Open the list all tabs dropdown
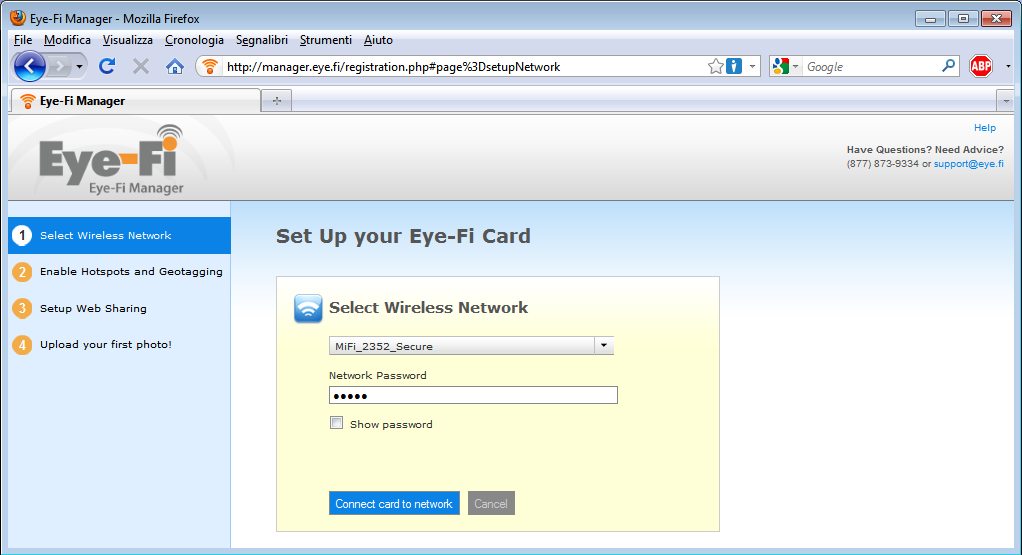 [1006, 101]
